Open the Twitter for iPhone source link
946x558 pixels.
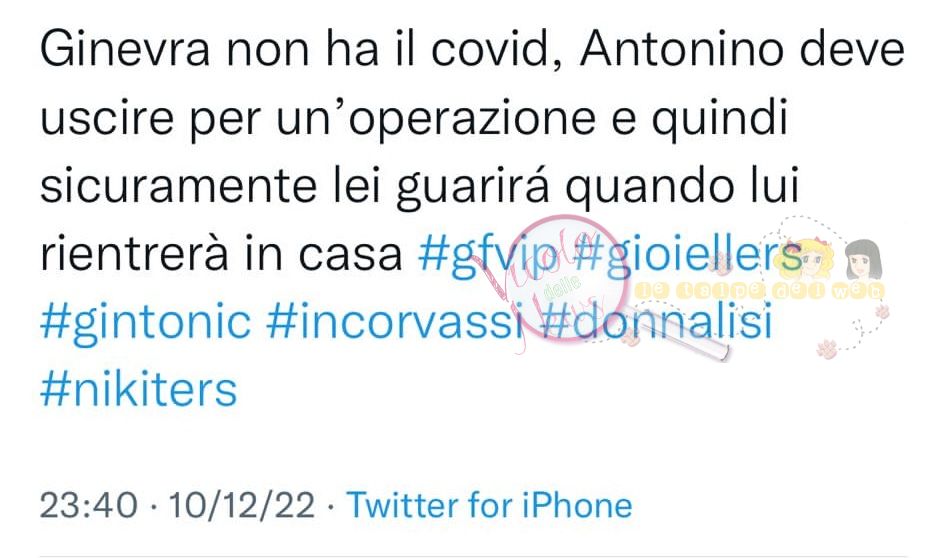(489, 505)
